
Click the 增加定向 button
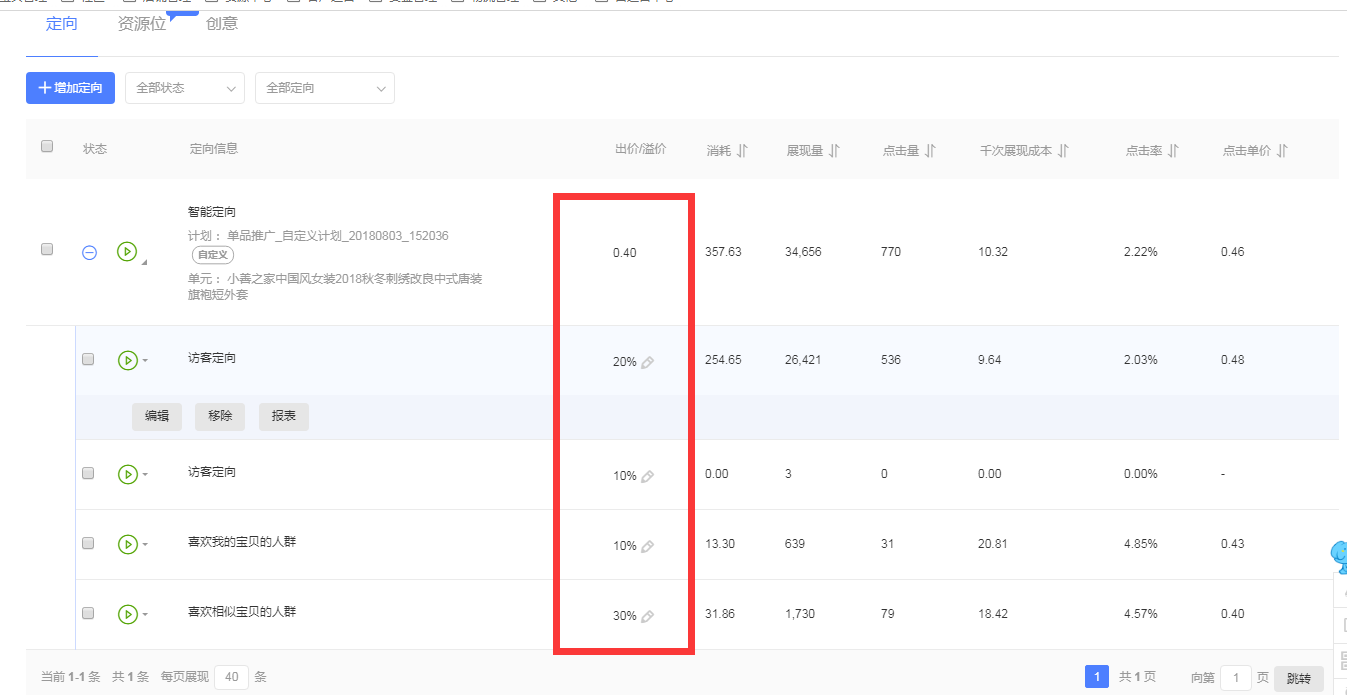click(71, 88)
